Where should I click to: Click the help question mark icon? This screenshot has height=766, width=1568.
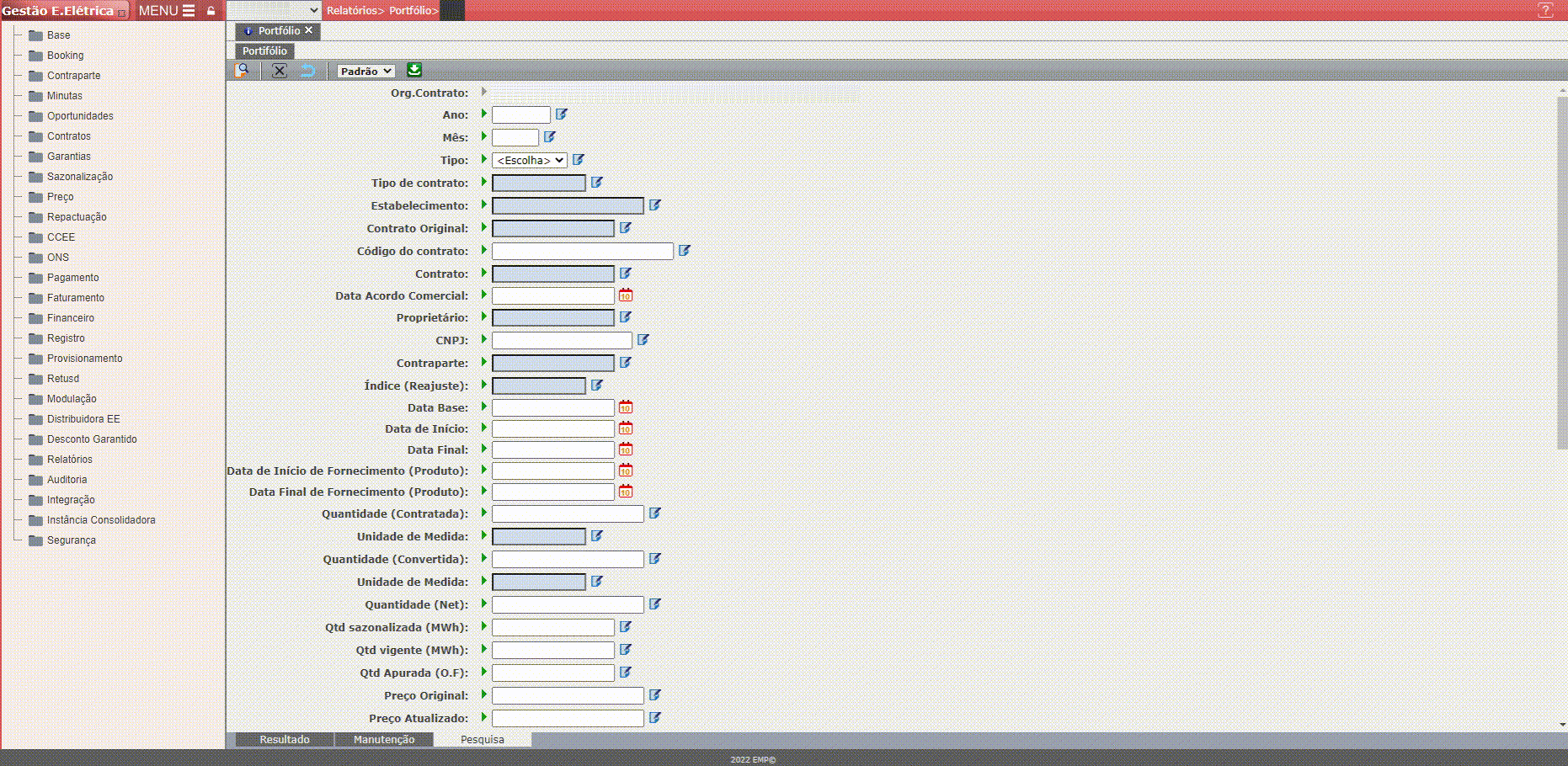(x=1545, y=10)
